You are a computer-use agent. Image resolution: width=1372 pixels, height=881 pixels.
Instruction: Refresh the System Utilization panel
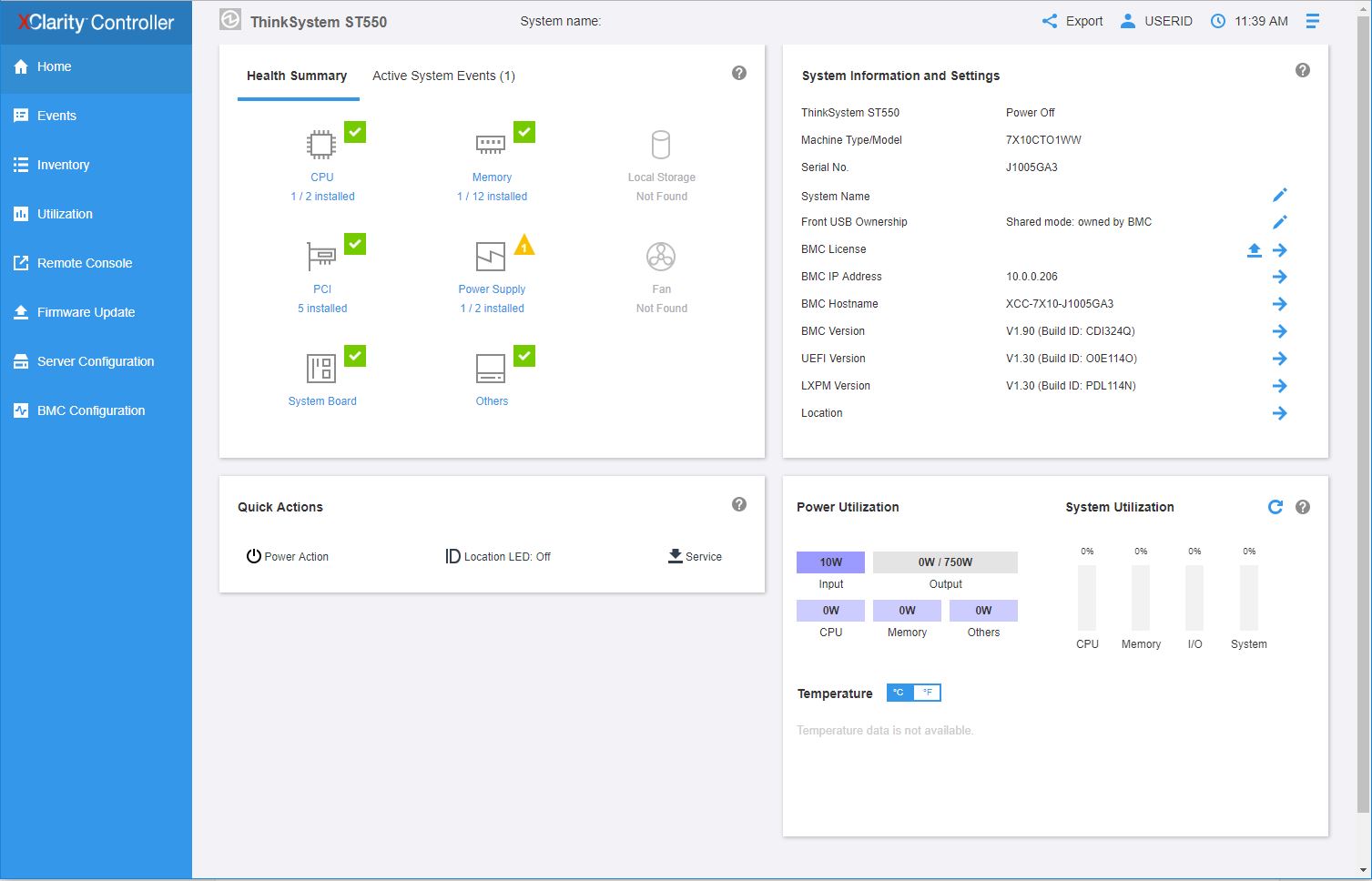pos(1275,507)
